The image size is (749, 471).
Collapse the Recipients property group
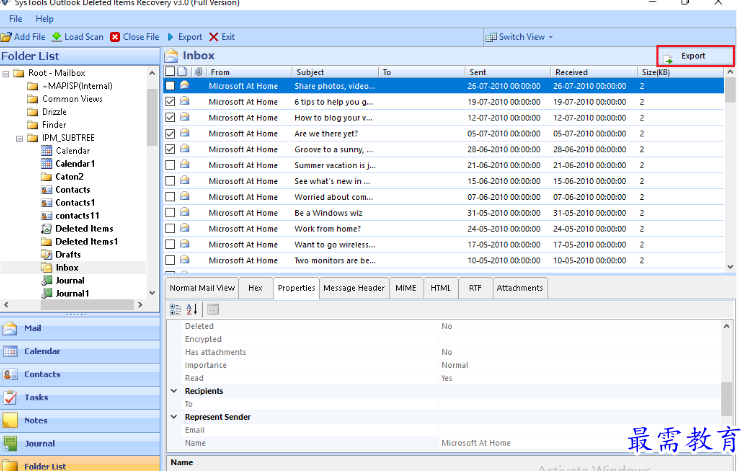(x=174, y=391)
